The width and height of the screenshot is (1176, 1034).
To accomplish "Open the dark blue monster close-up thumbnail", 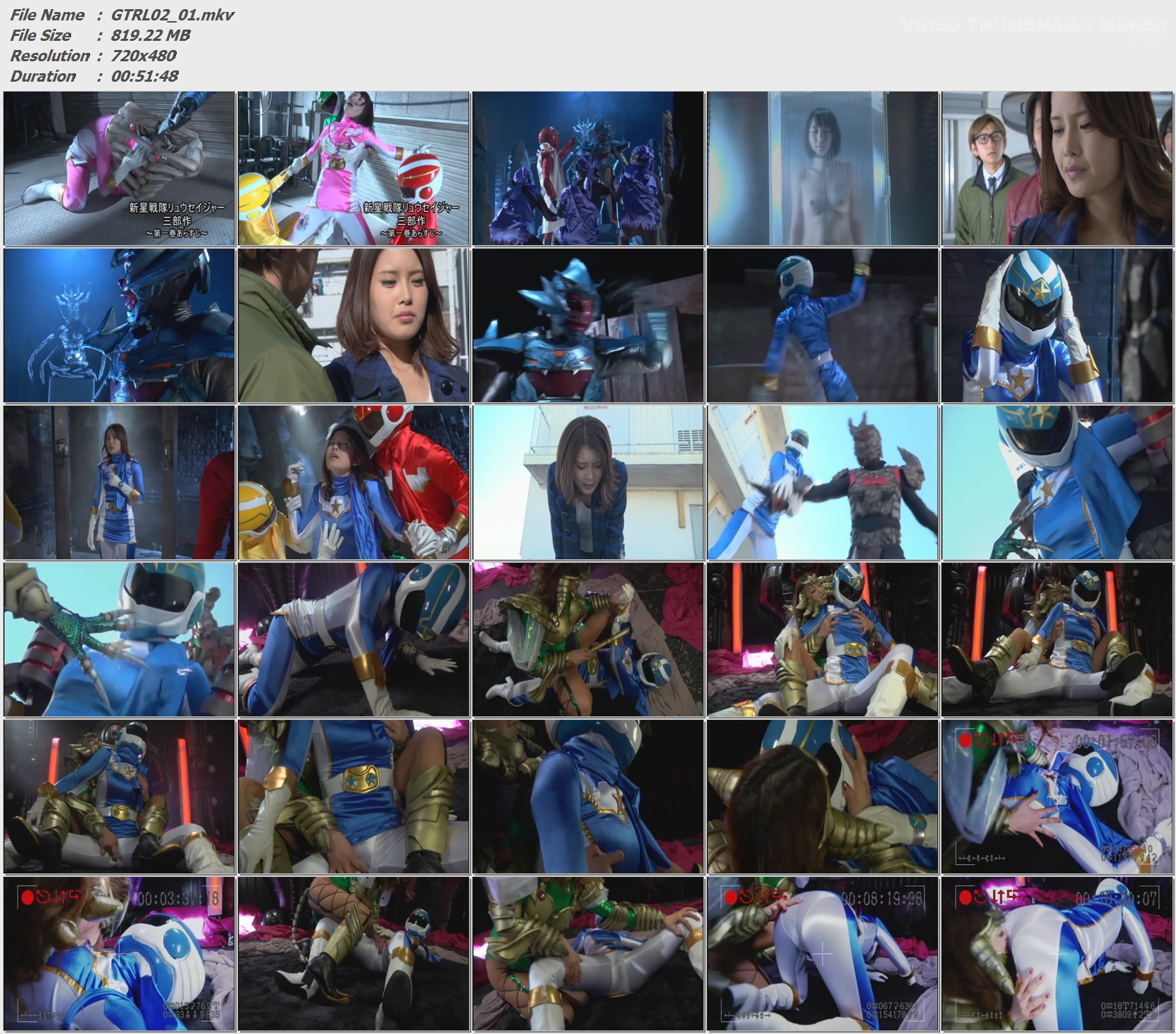I will [x=119, y=325].
